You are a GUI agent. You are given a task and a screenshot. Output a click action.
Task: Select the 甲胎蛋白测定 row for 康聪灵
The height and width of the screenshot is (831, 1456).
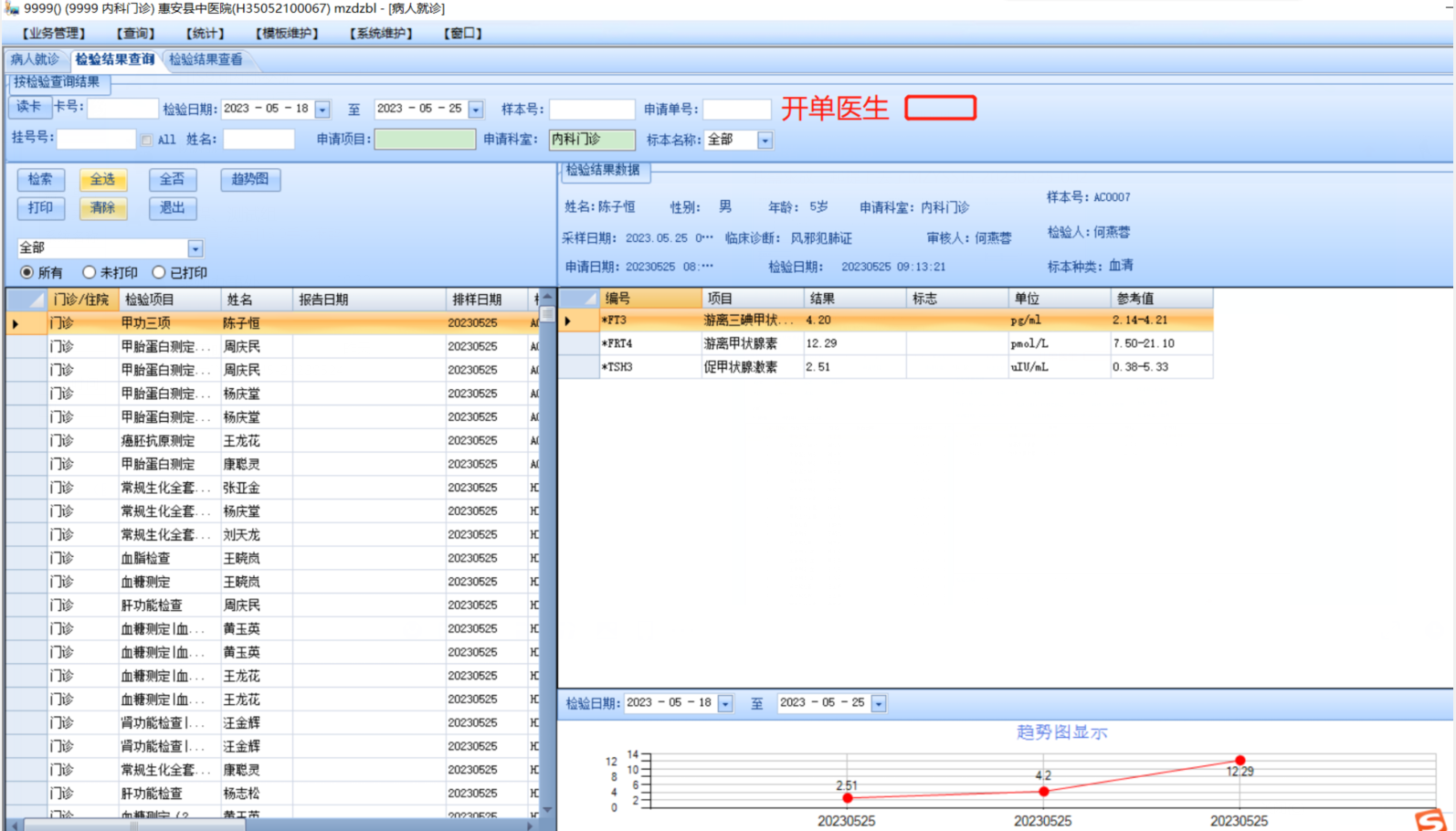click(x=274, y=465)
